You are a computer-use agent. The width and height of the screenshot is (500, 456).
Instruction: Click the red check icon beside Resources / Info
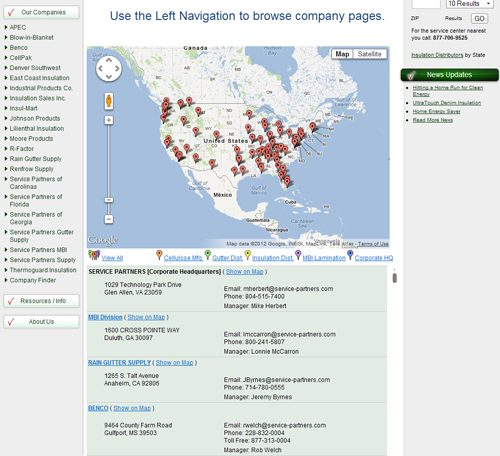click(x=11, y=301)
